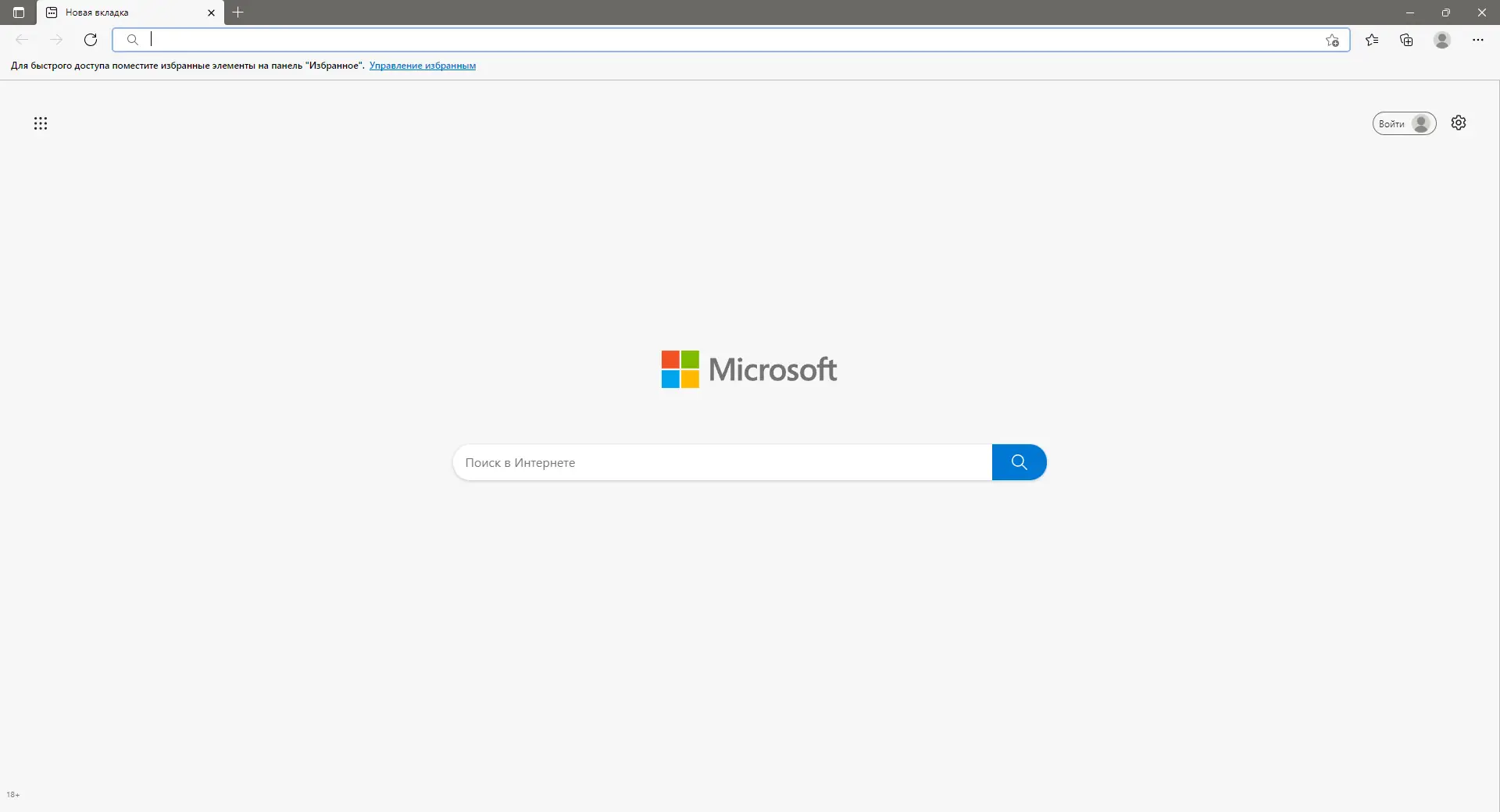This screenshot has height=812, width=1500.
Task: Minimize the browser window
Action: (x=1410, y=12)
